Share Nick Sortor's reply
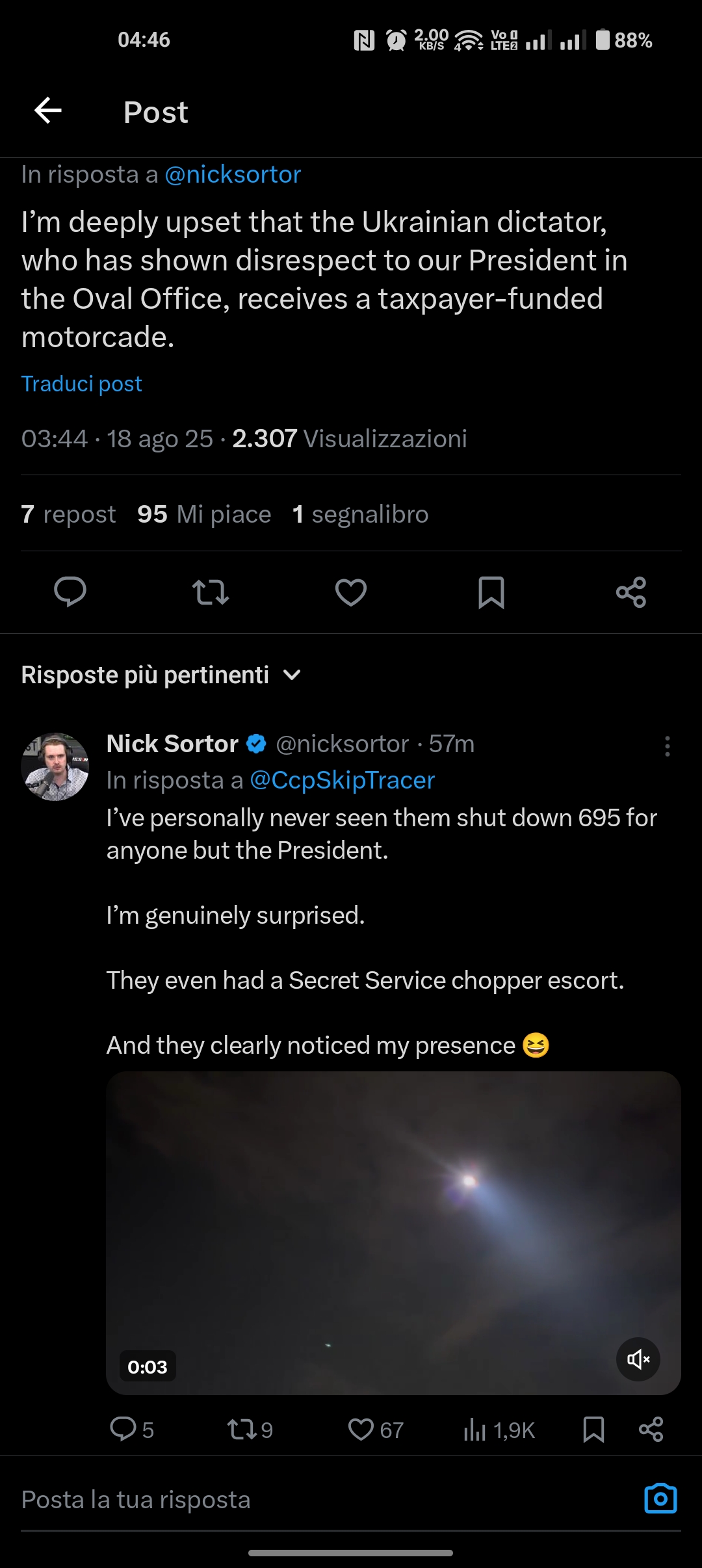 651,1430
